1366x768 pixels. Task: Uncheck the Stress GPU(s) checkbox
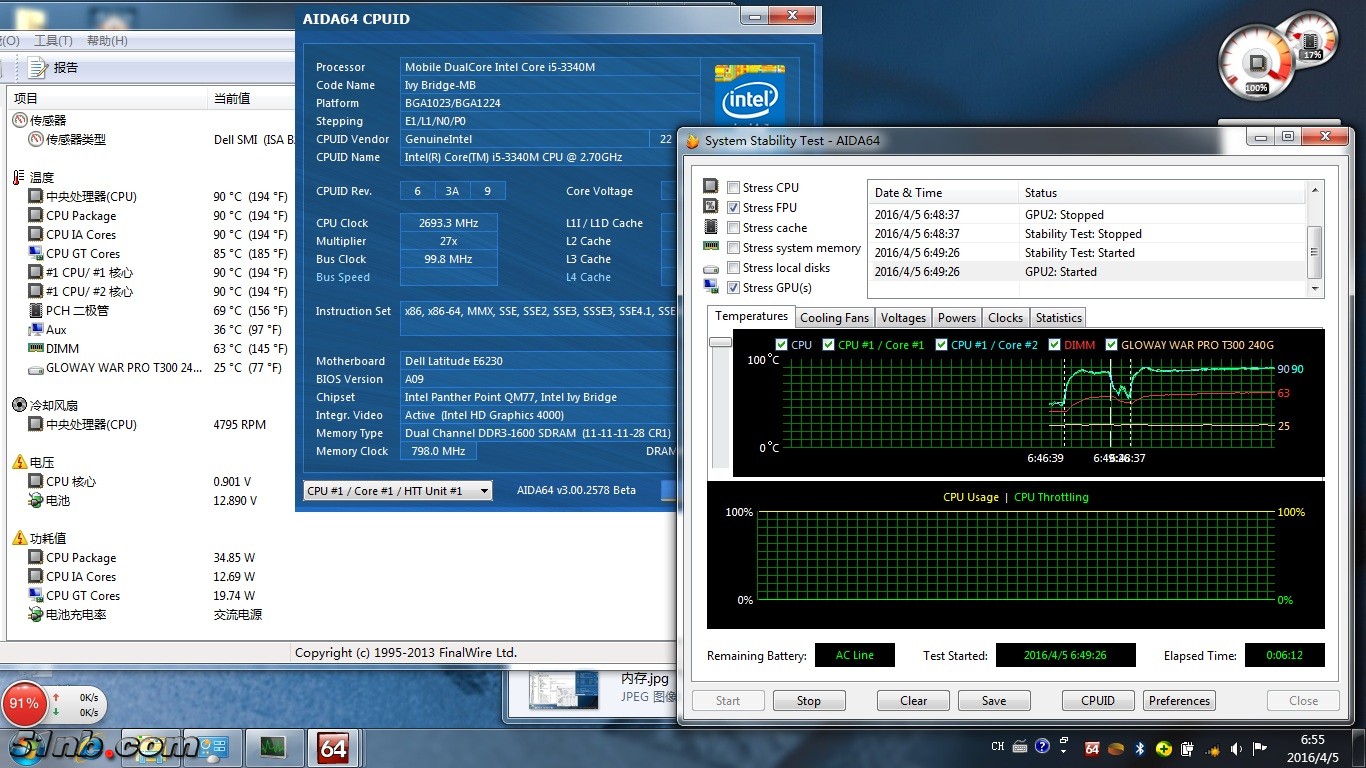coord(734,288)
